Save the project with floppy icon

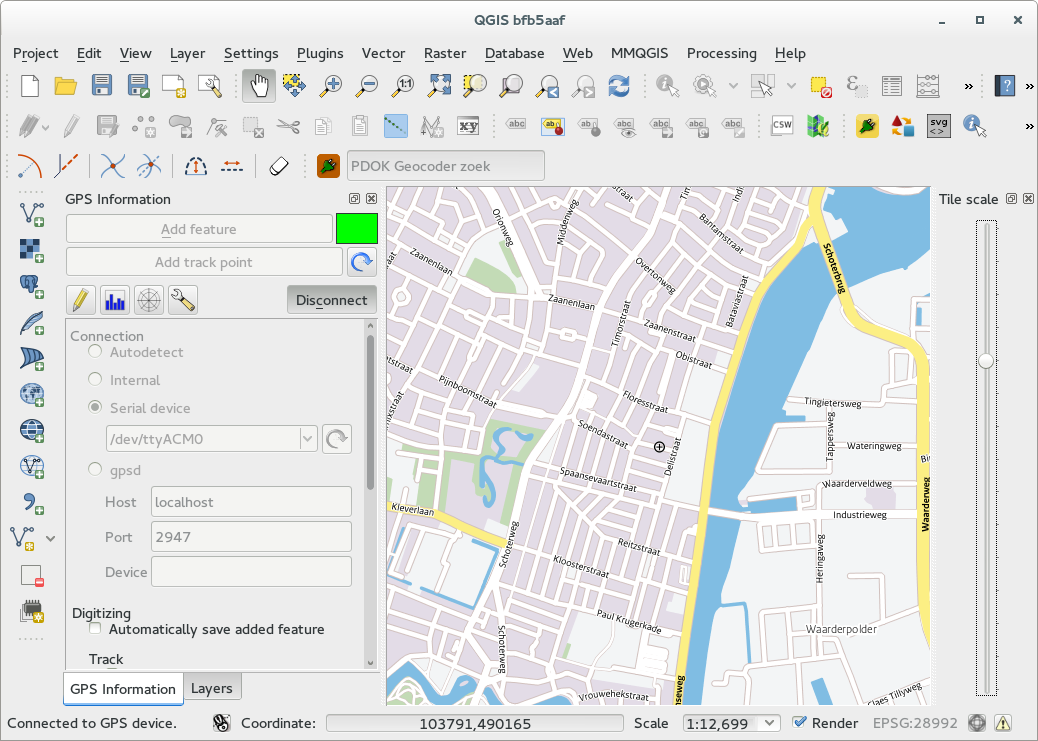101,86
